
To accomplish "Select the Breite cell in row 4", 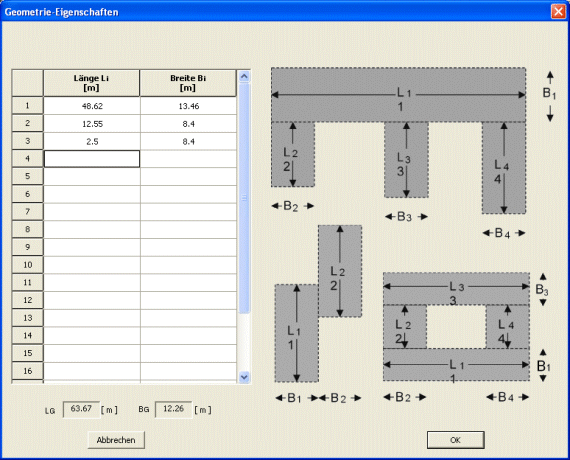I will click(x=188, y=159).
